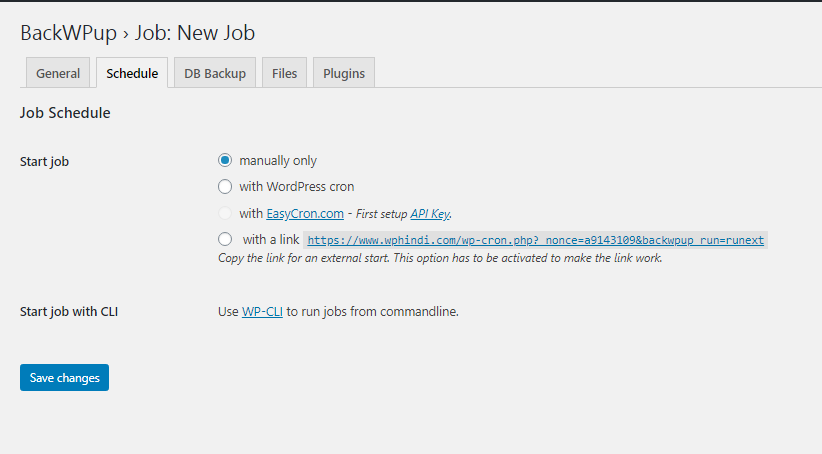Click the greyed-out EasyCron radio button

(225, 213)
